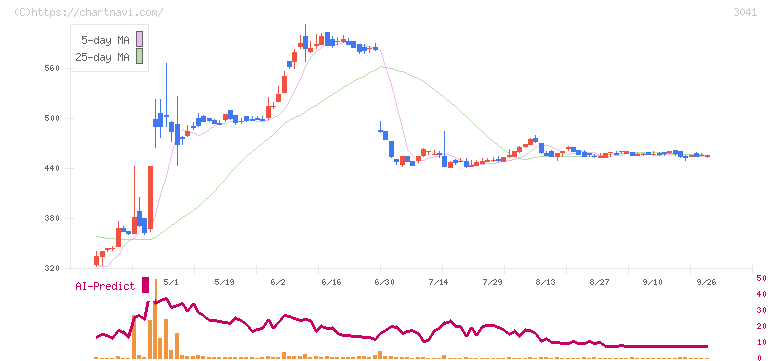This screenshot has width=772, height=361.
Task: Select the 5/19 date axis label
Action: point(224,283)
